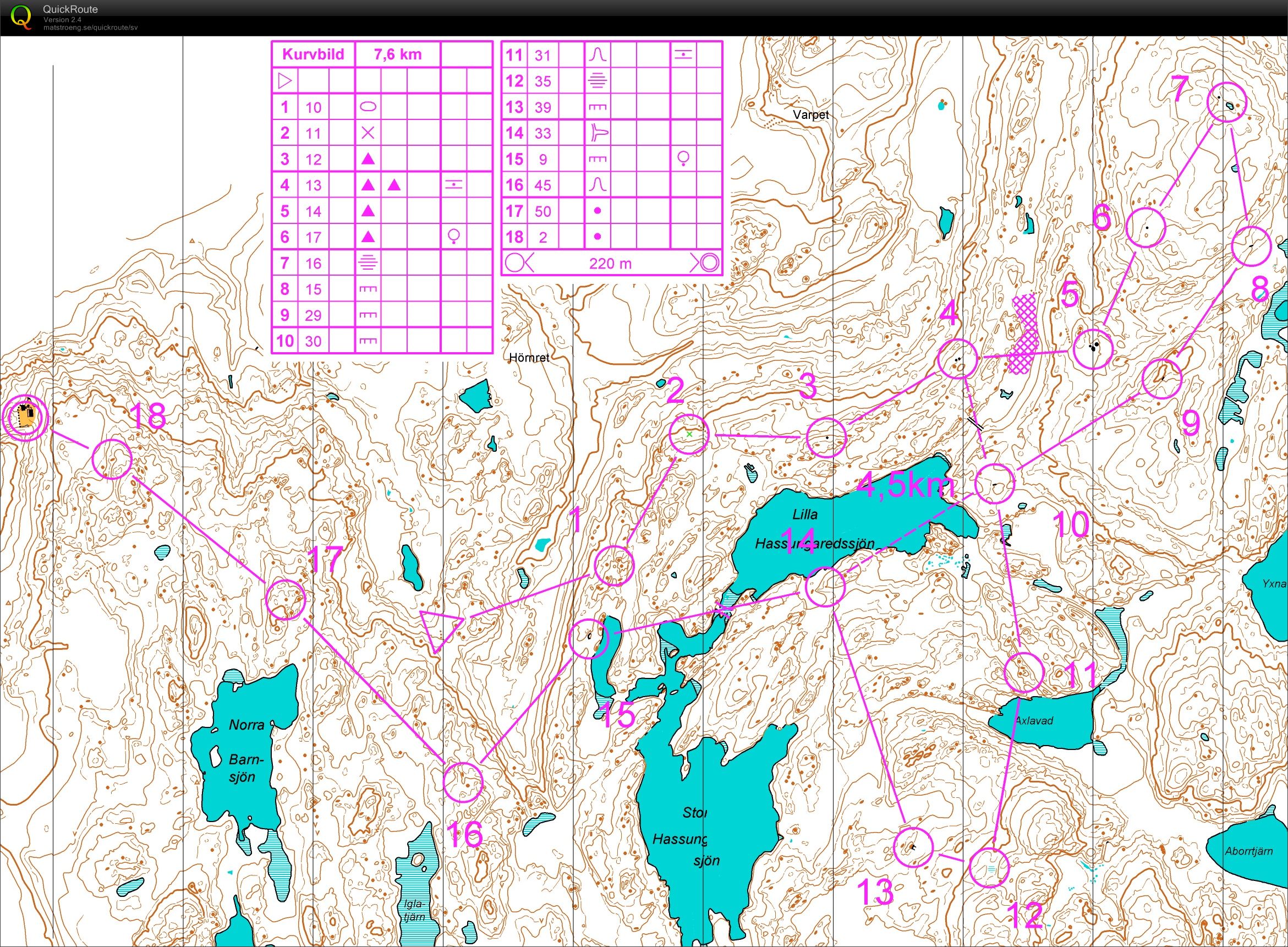Click the cliff symbol in row 8
The height and width of the screenshot is (947, 1288).
coord(368,289)
